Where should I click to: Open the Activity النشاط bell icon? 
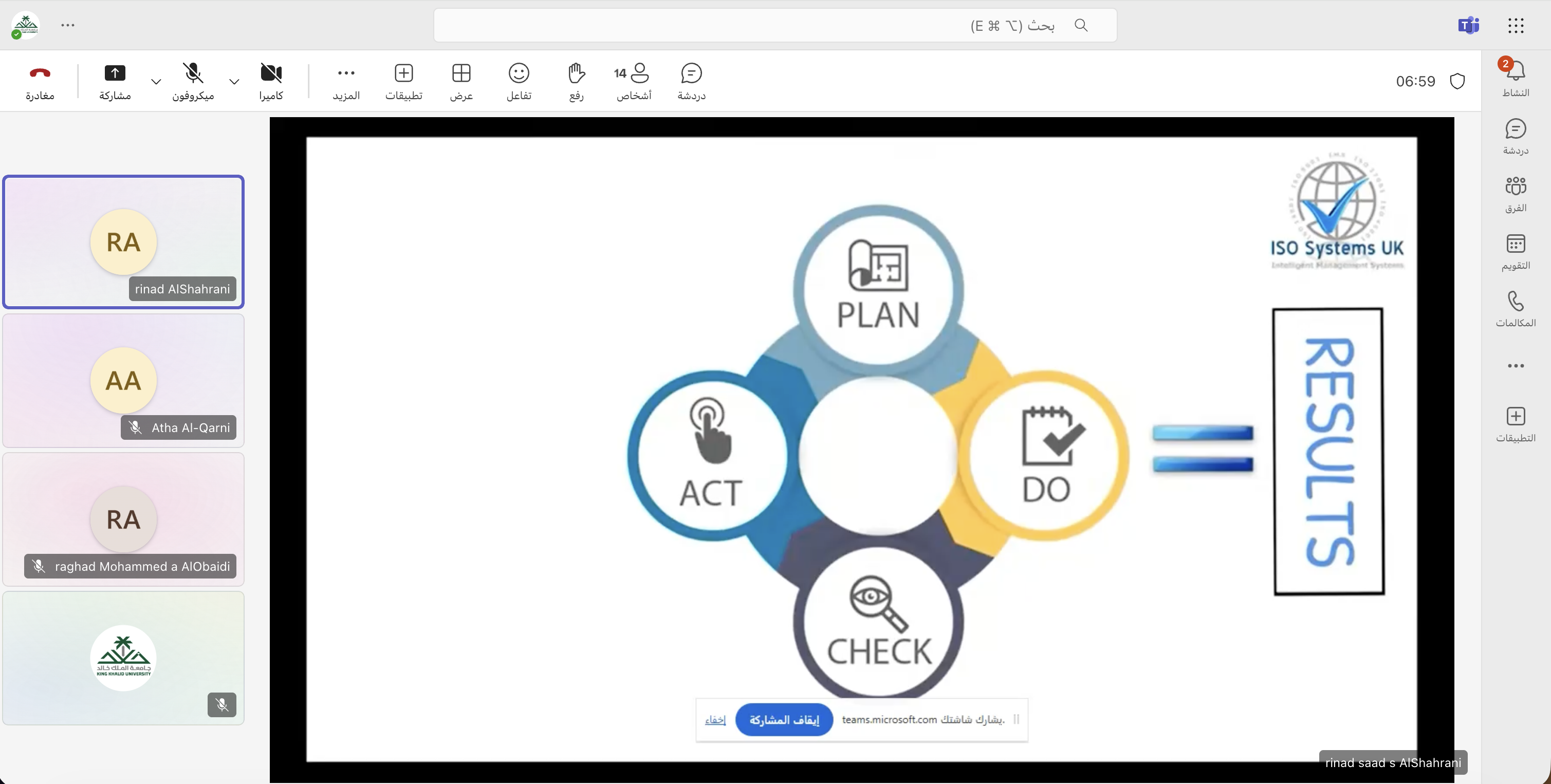[1515, 78]
